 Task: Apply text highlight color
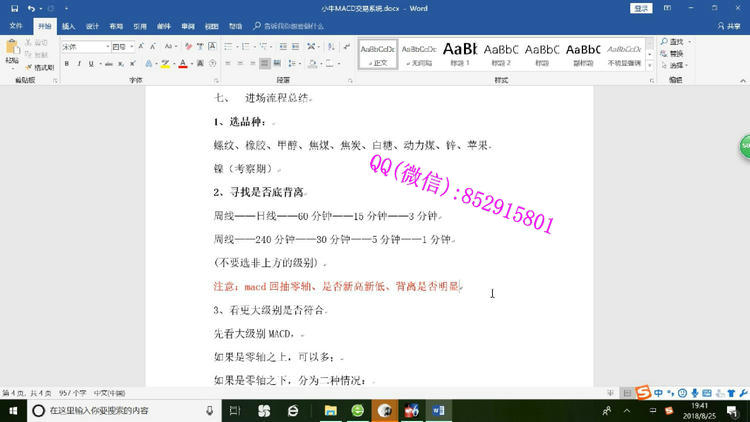click(164, 64)
